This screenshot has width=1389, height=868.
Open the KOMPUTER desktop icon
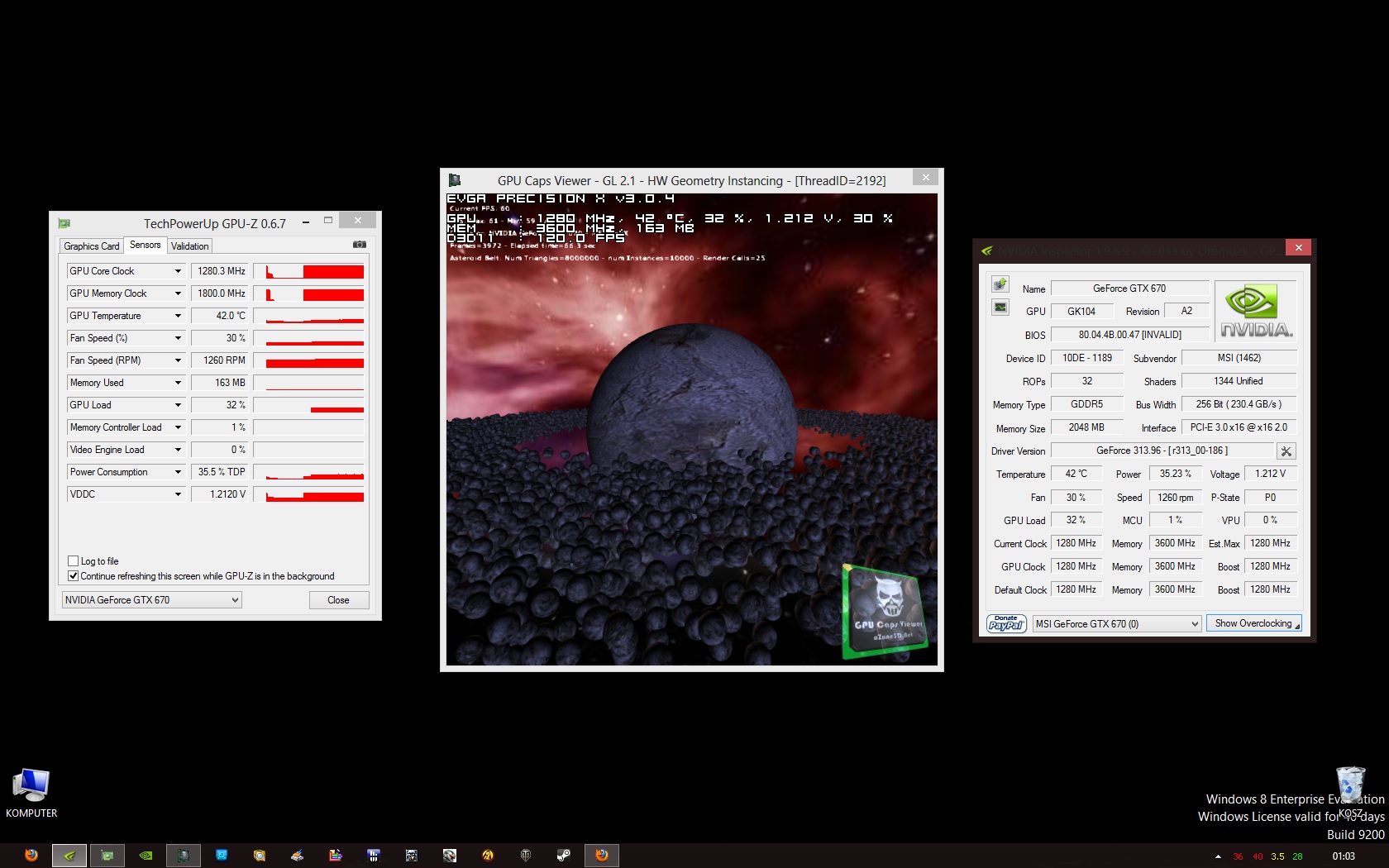[31, 786]
